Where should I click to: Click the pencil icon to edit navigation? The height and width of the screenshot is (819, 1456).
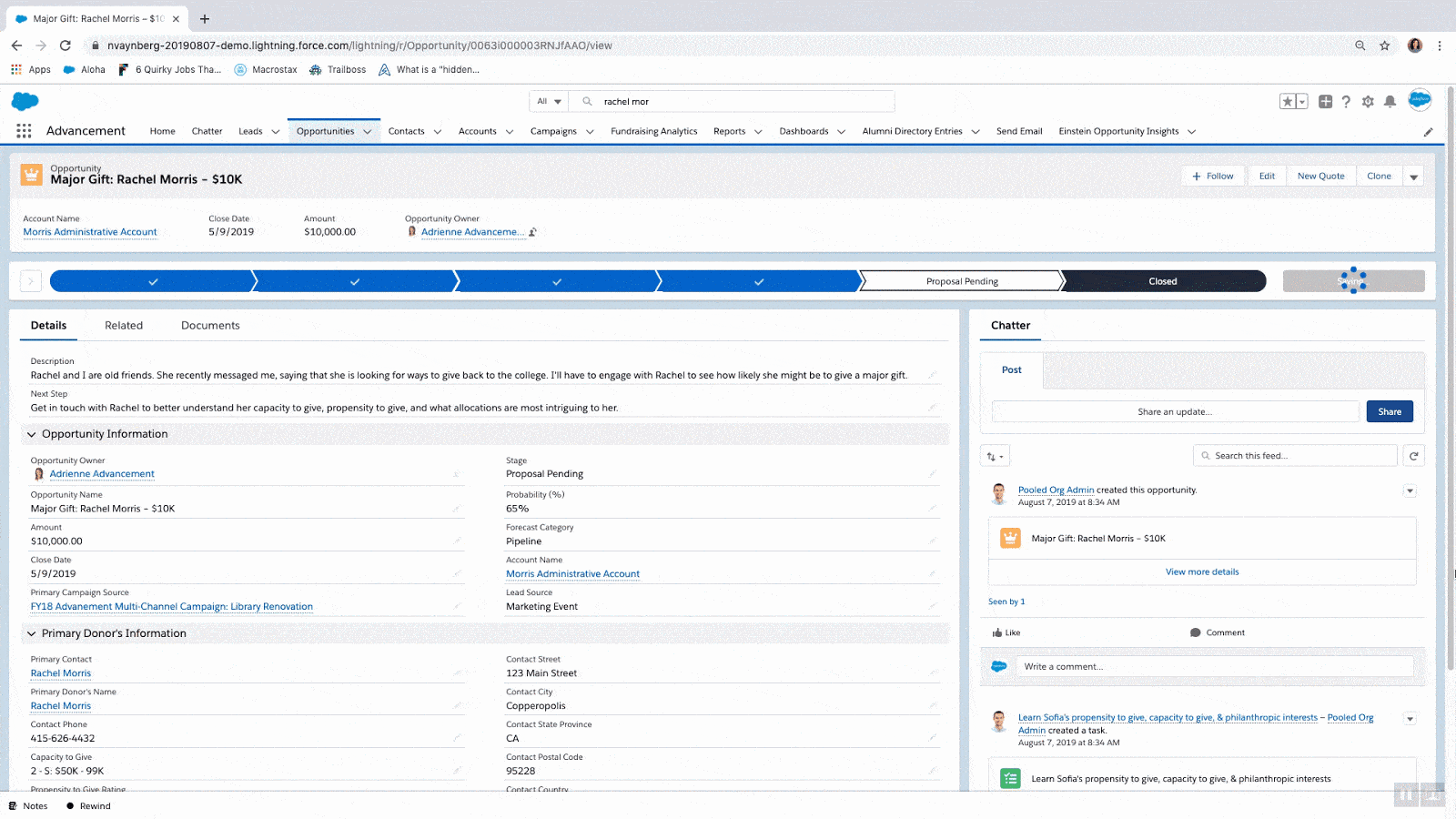pyautogui.click(x=1429, y=132)
